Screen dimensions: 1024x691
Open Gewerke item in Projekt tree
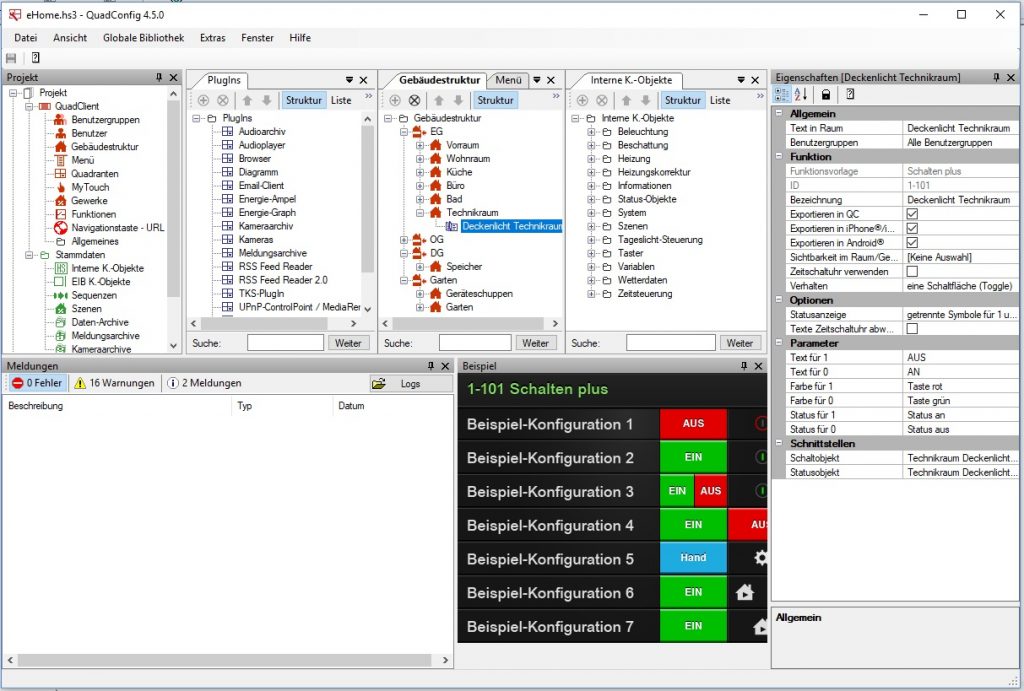[x=89, y=201]
